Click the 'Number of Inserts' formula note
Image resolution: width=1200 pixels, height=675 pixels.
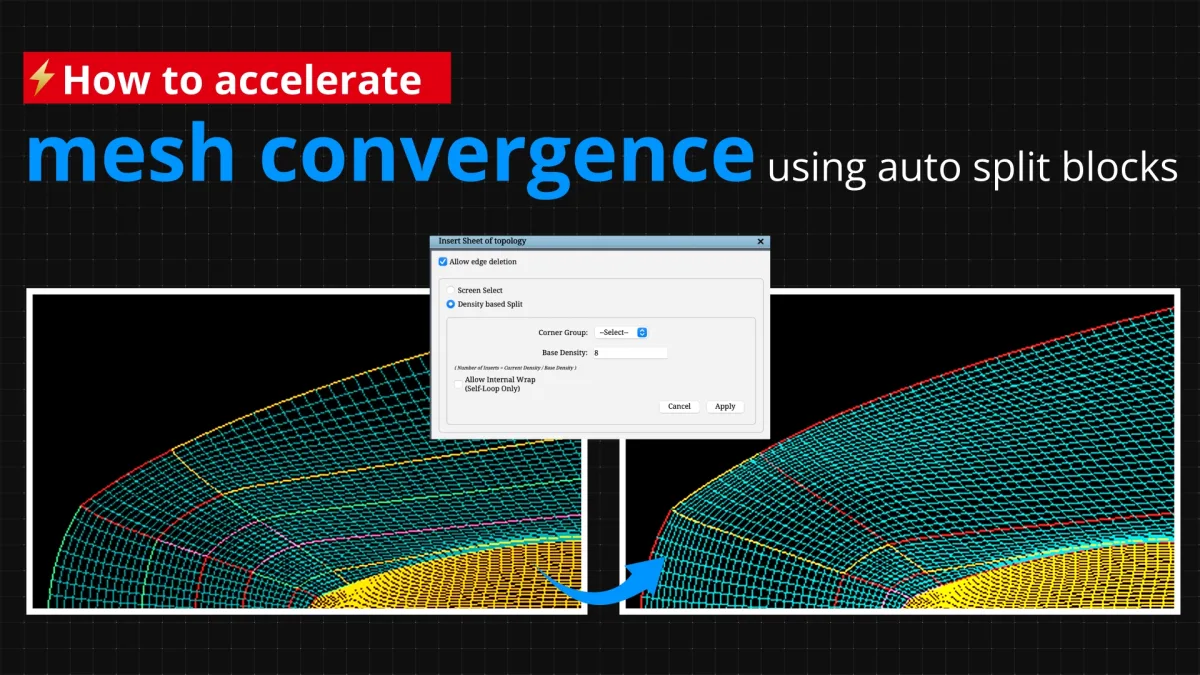[515, 369]
